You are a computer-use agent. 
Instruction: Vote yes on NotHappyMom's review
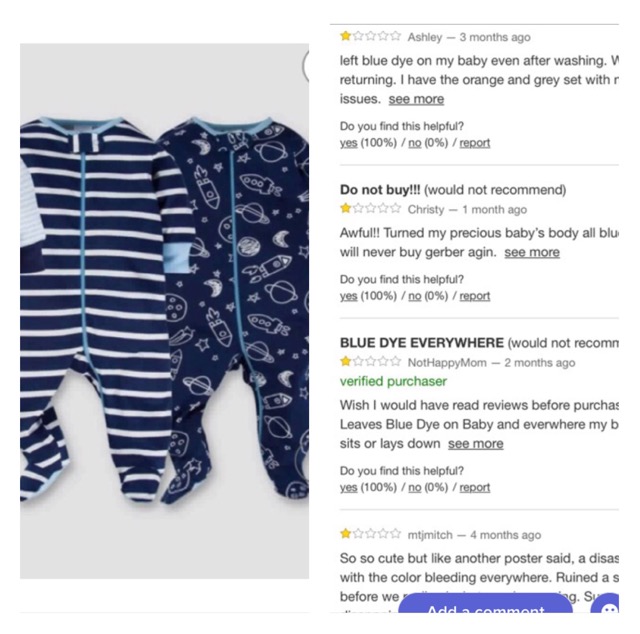coord(349,487)
